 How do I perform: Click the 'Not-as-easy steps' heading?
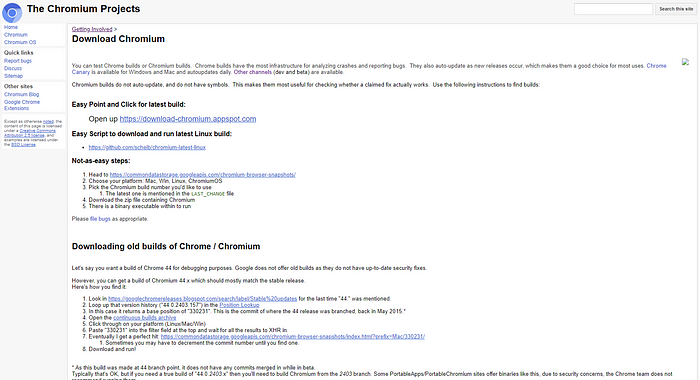(101, 161)
